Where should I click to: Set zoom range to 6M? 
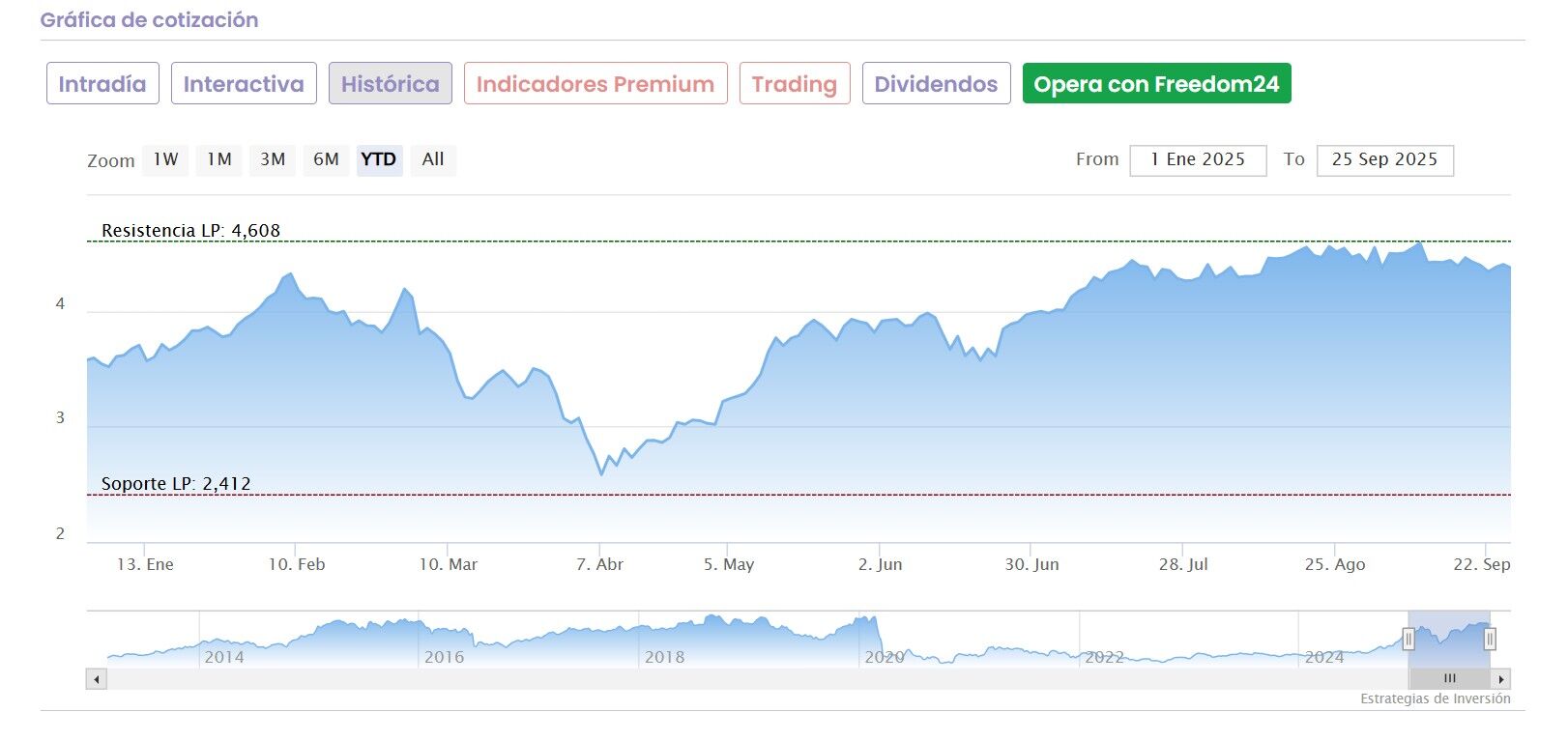coord(326,159)
